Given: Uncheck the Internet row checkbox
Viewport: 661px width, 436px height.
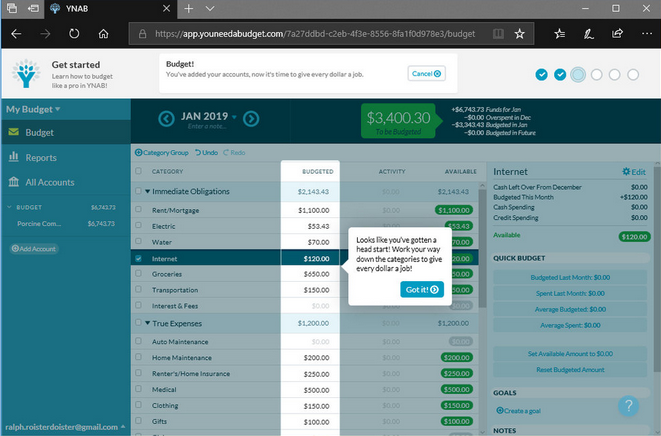Looking at the screenshot, I should [138, 258].
